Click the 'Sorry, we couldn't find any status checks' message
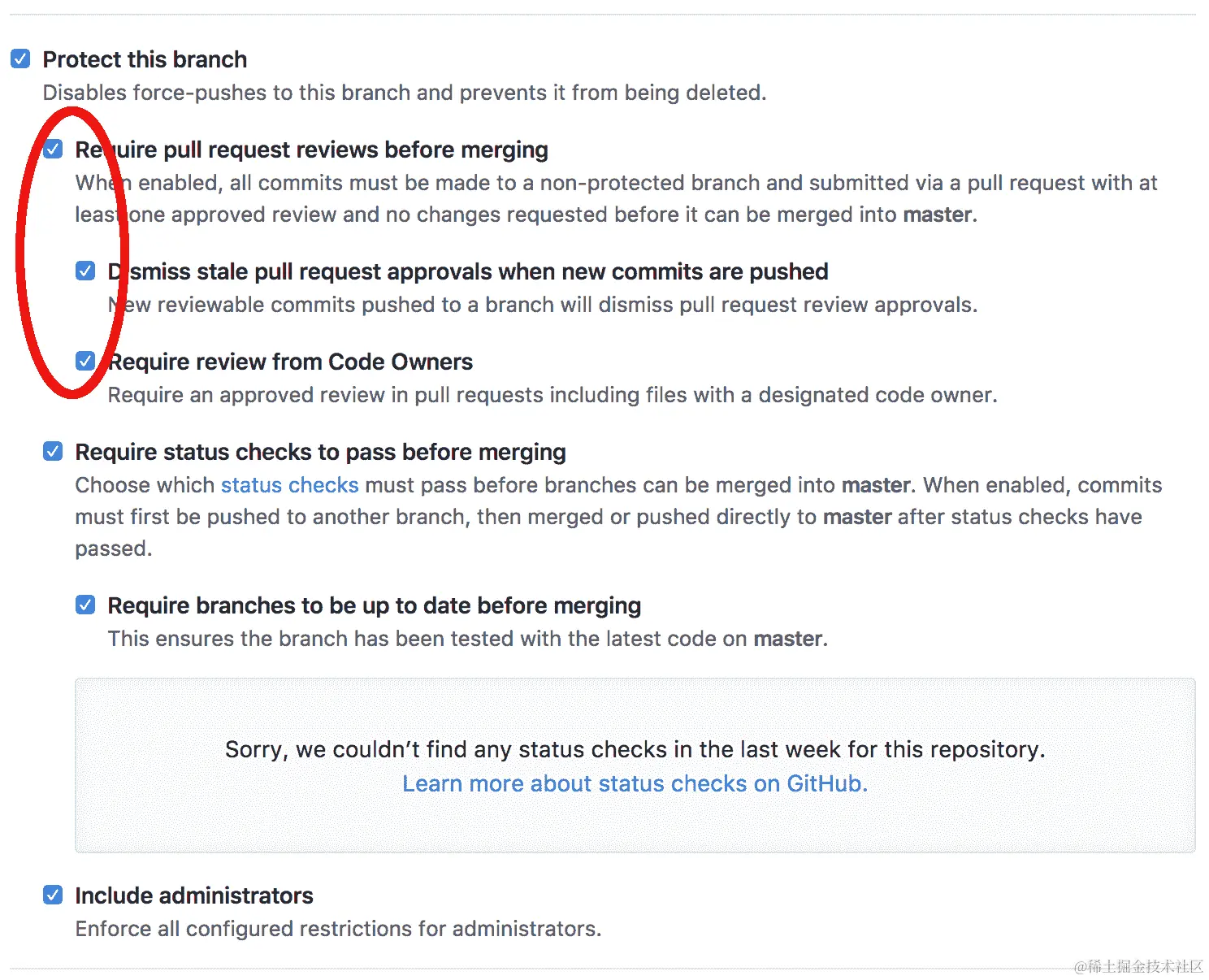 pos(635,749)
